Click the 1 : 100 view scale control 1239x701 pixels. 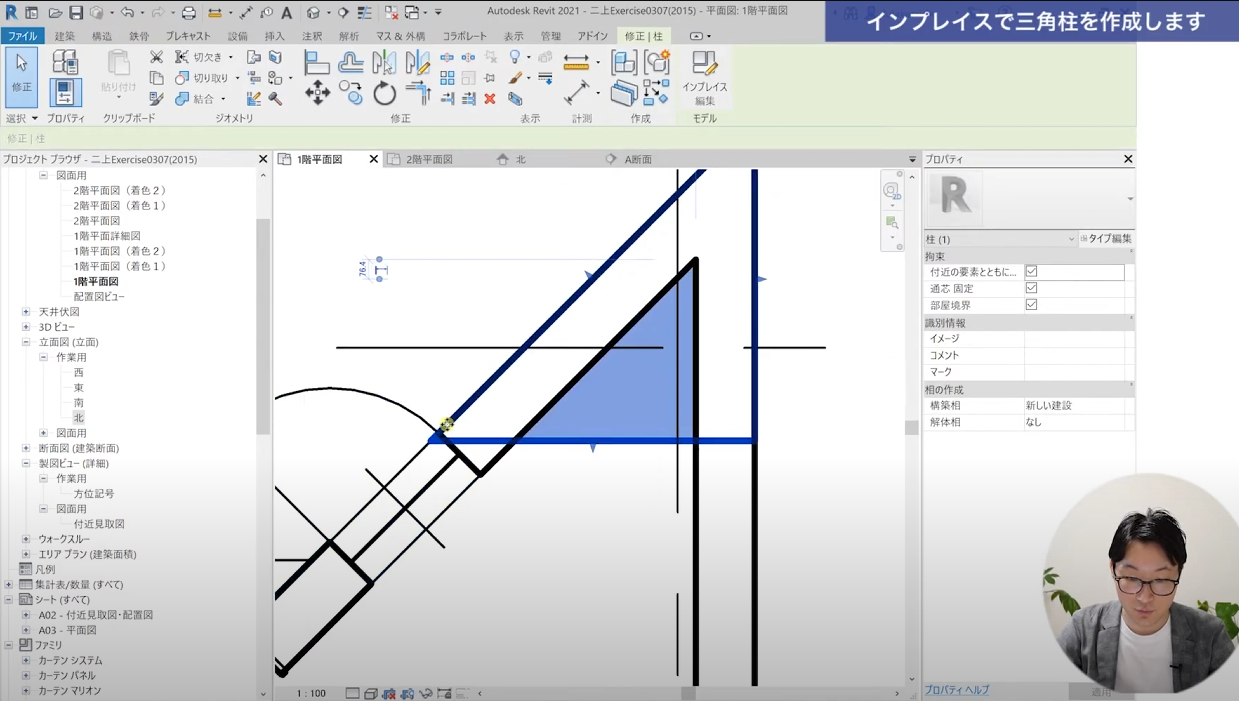[x=311, y=693]
